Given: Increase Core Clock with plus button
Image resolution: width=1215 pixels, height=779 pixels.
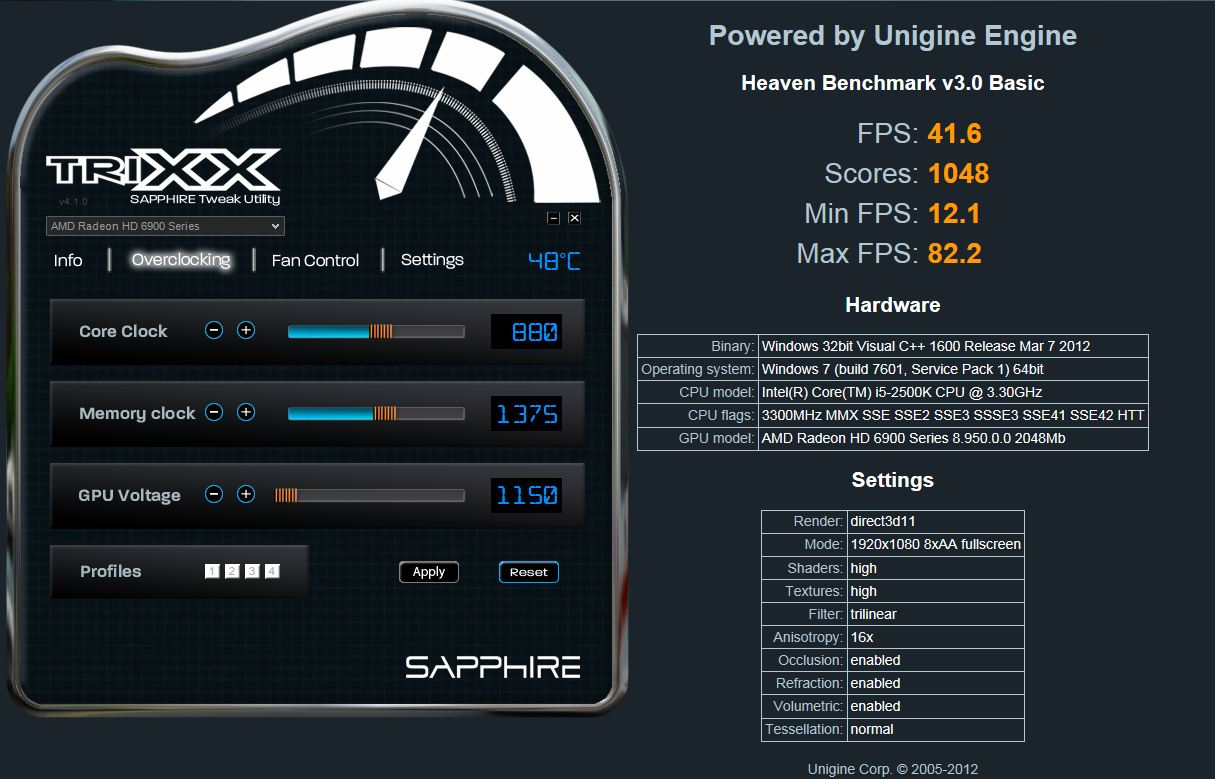Looking at the screenshot, I should [246, 330].
